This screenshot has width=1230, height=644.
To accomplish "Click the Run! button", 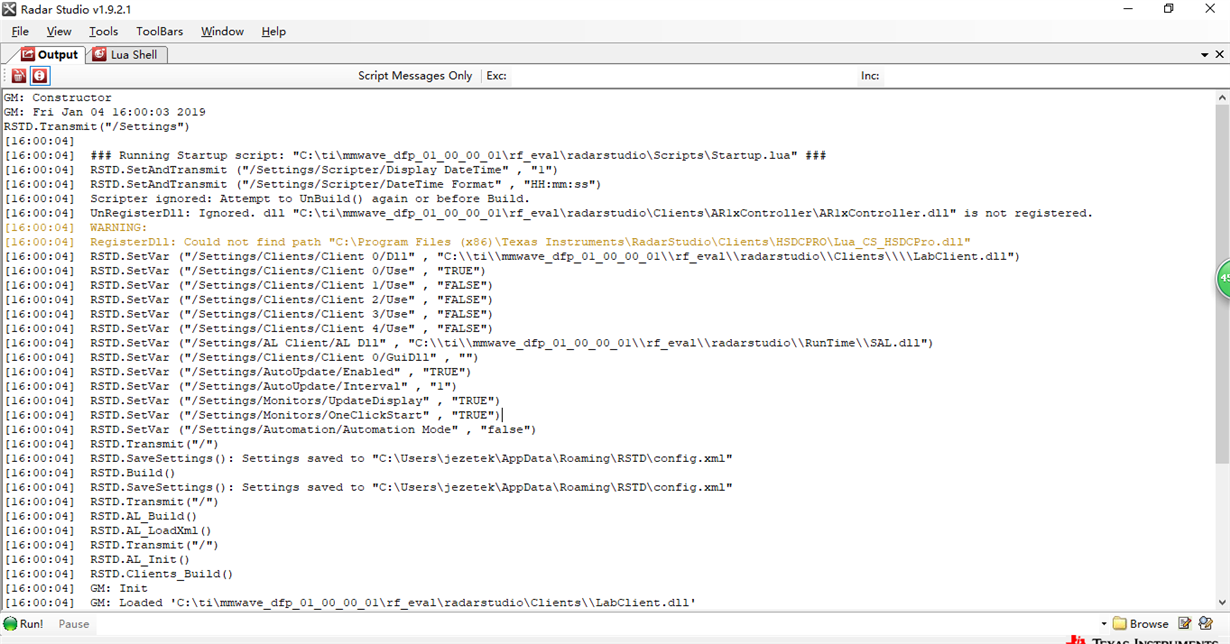I will 23,624.
